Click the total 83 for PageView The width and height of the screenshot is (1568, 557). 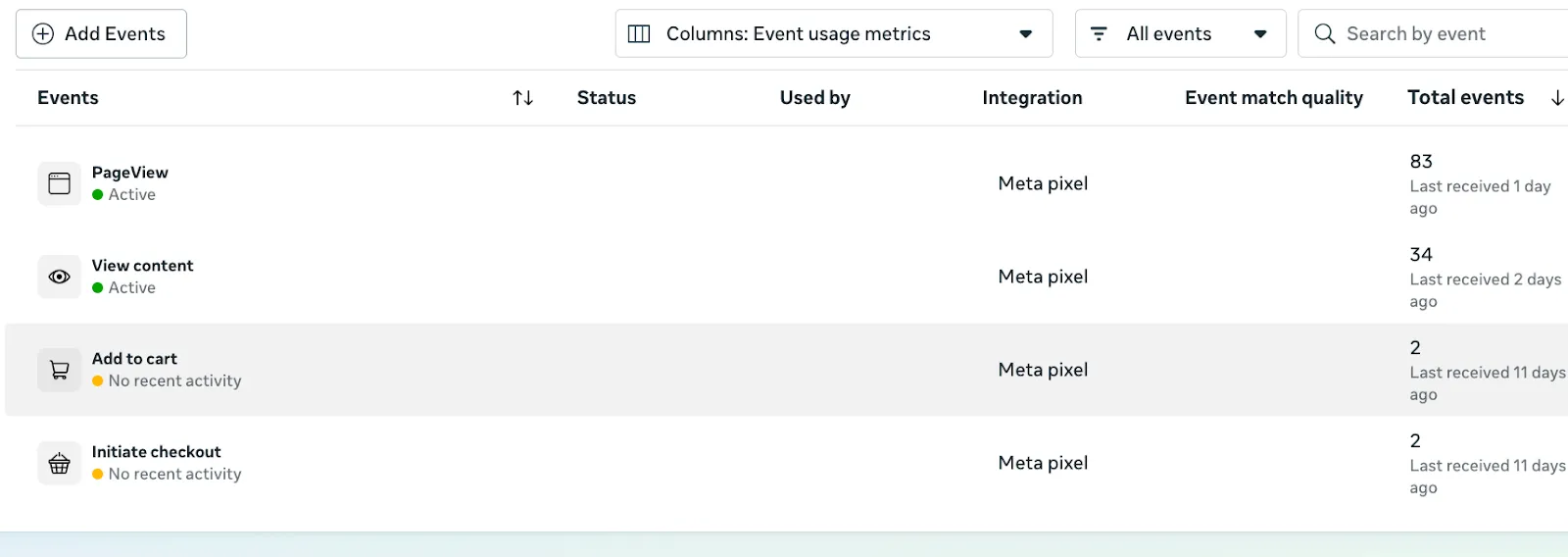point(1421,161)
